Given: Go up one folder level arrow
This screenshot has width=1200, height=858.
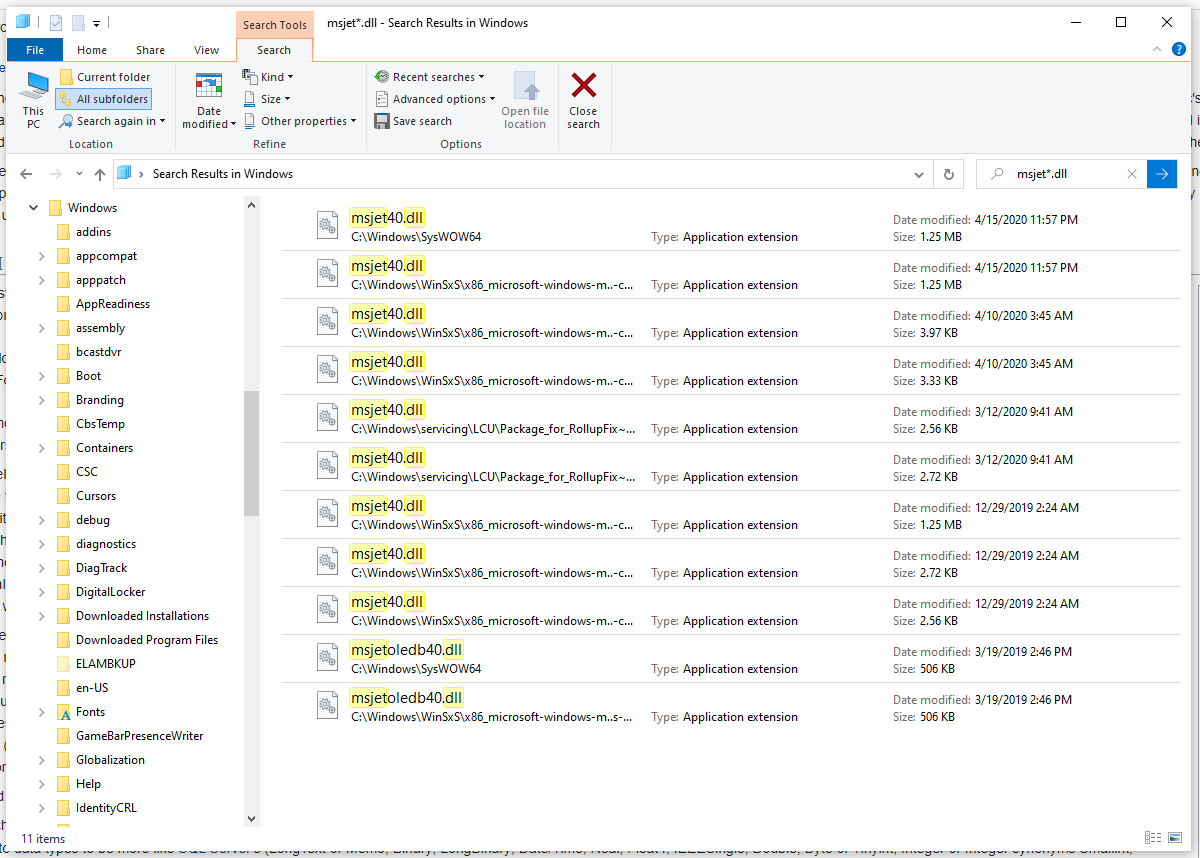Looking at the screenshot, I should pyautogui.click(x=99, y=174).
